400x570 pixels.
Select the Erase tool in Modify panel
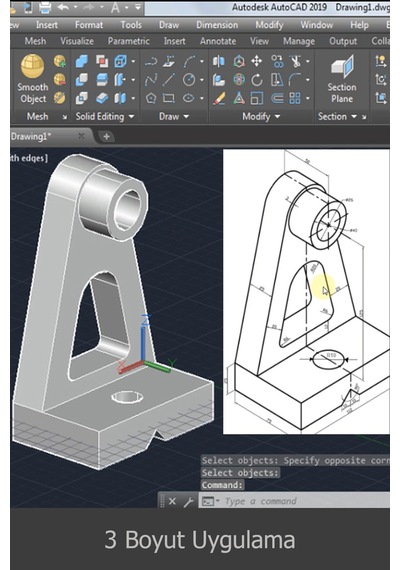(x=219, y=98)
